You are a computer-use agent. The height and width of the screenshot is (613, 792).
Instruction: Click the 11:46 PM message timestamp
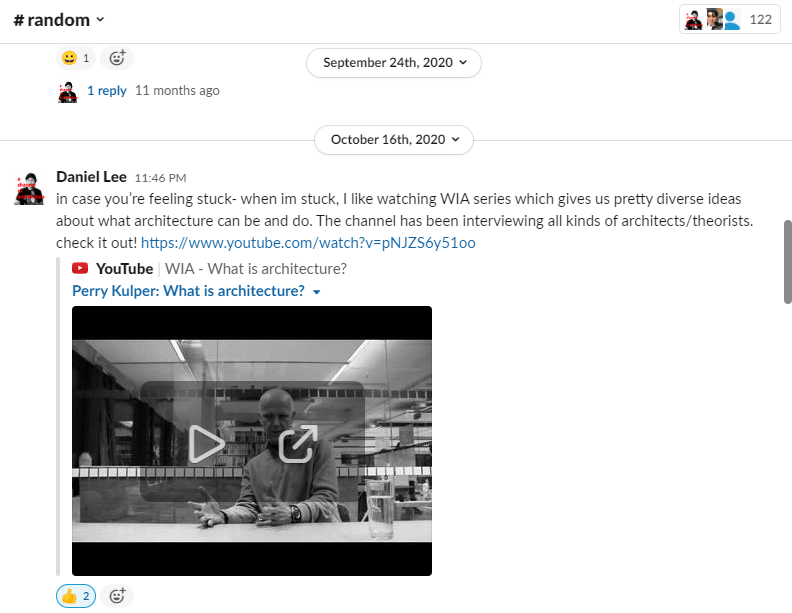coord(160,178)
